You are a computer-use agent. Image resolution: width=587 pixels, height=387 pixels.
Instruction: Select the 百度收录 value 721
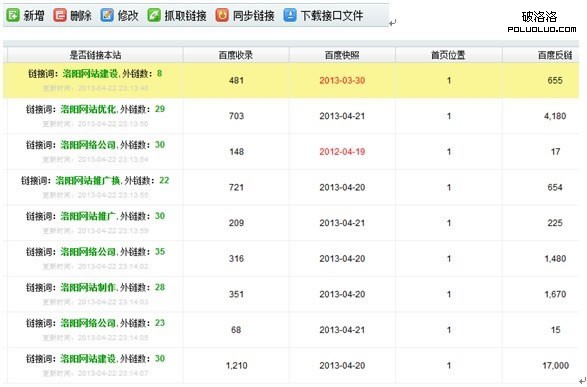236,187
